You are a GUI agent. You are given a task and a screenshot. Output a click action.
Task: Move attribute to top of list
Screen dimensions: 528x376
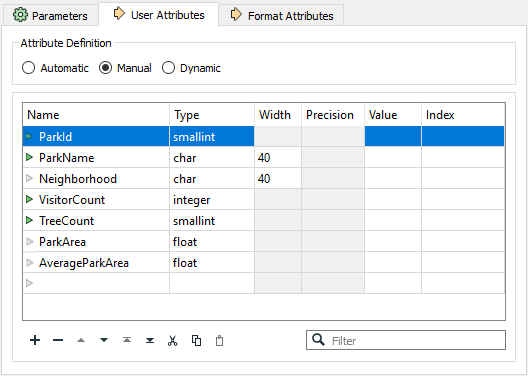(127, 340)
